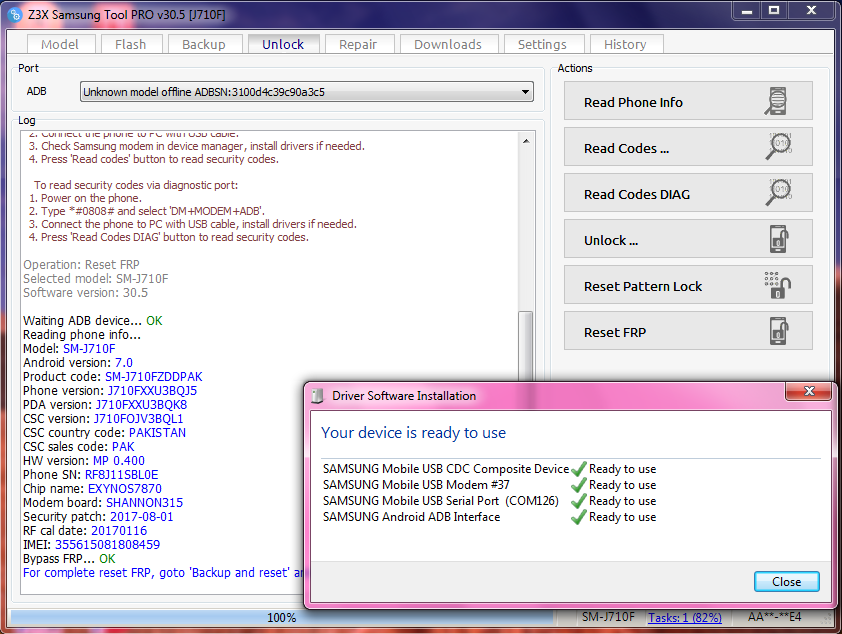Click the Reset Pattern Lock icon
This screenshot has width=842, height=634.
[778, 285]
